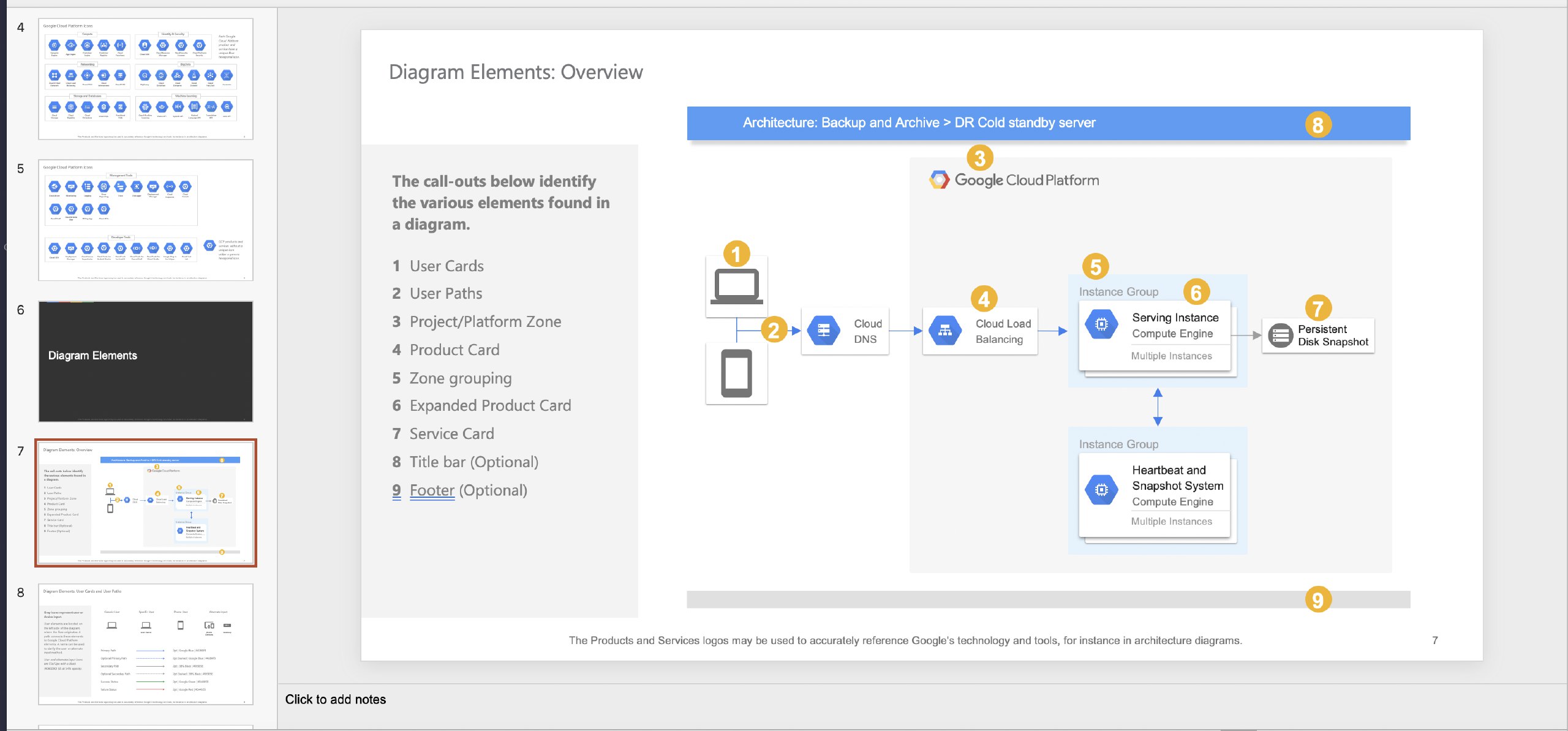
Task: Select slide 5 thumbnail with Management Tools icons
Action: click(146, 220)
